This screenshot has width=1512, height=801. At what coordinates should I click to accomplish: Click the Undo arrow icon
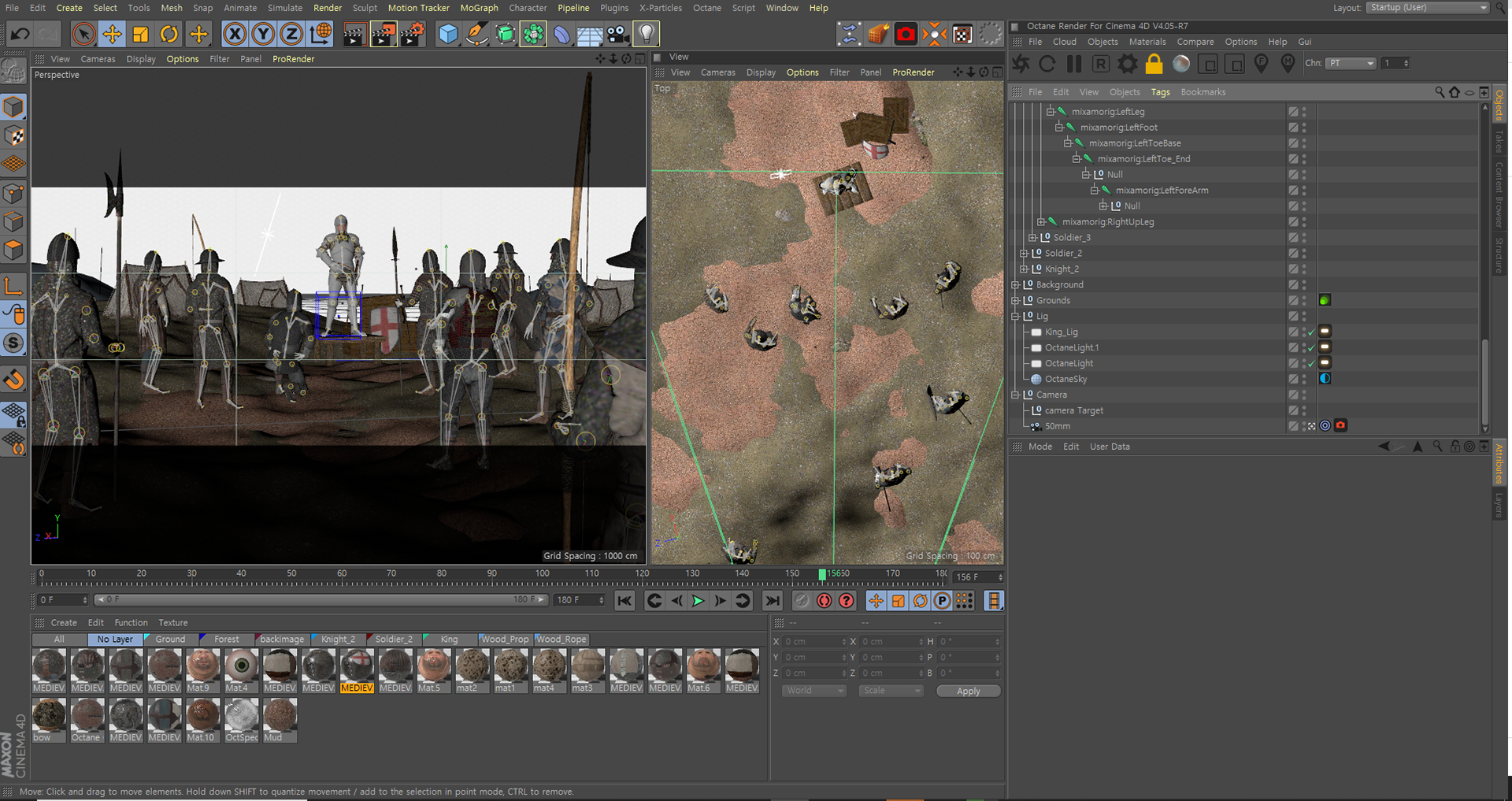[20, 34]
